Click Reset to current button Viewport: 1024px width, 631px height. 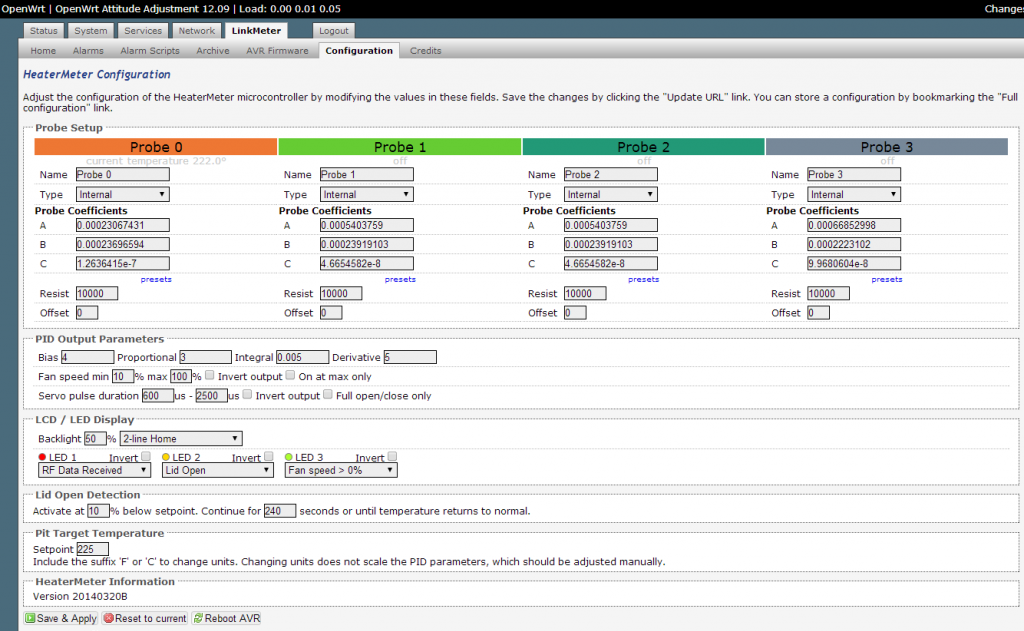(x=144, y=618)
